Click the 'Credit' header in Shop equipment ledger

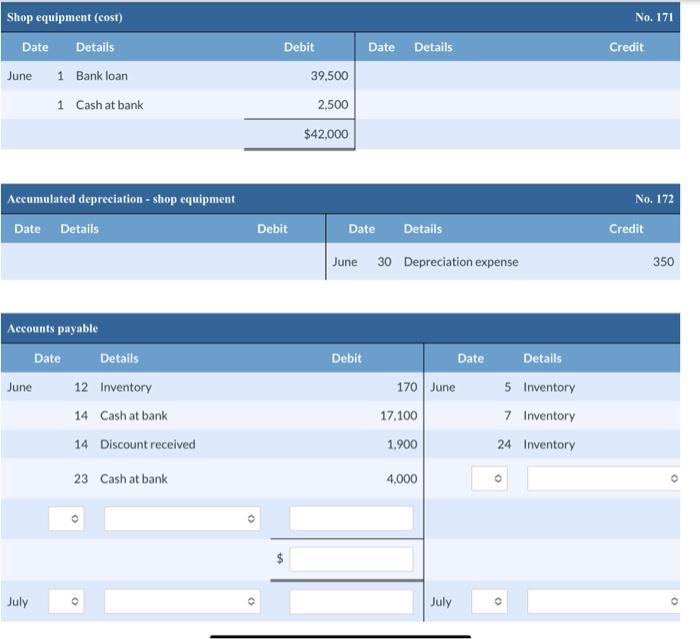tap(626, 47)
